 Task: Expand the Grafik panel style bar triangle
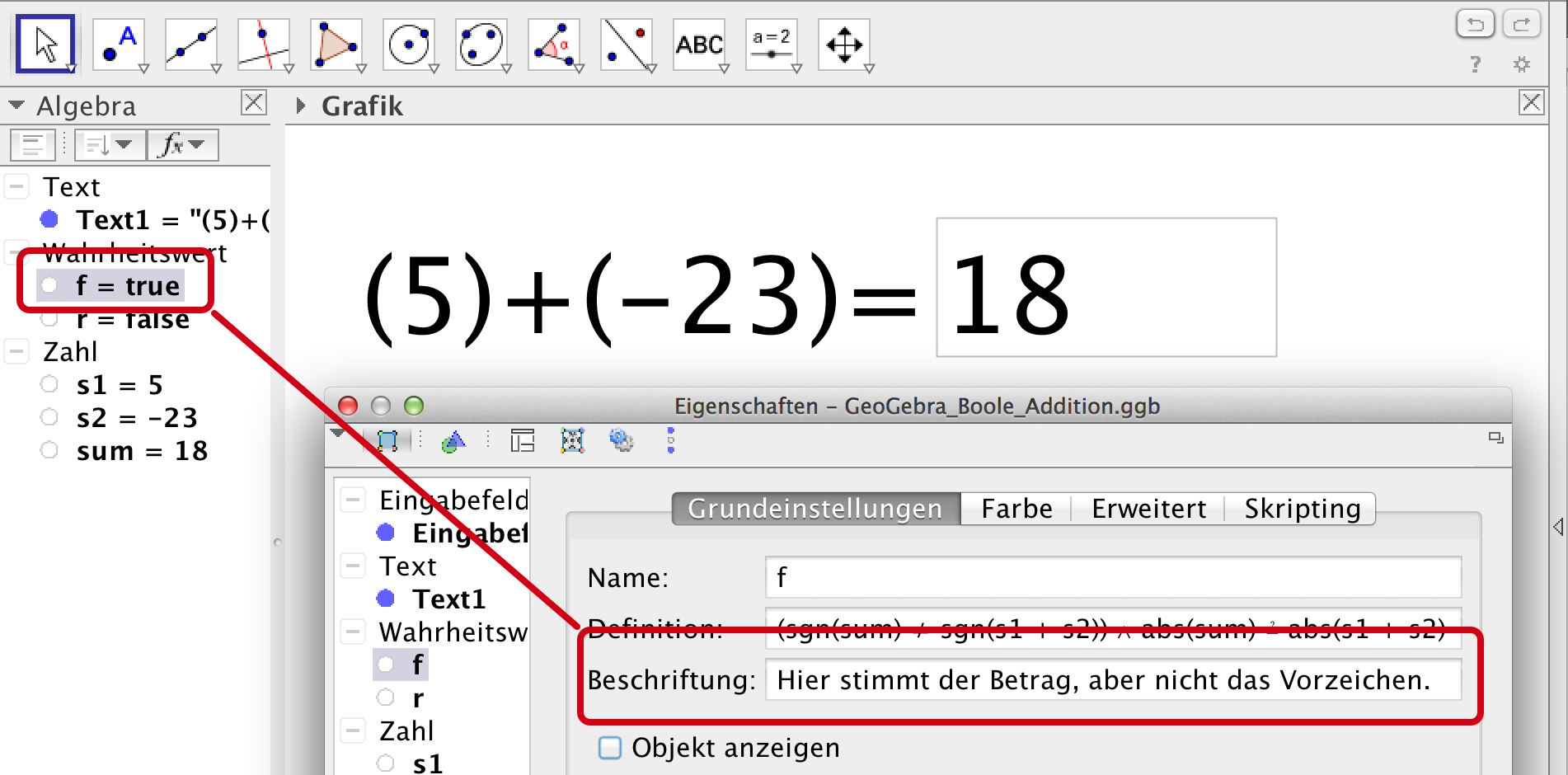point(301,106)
